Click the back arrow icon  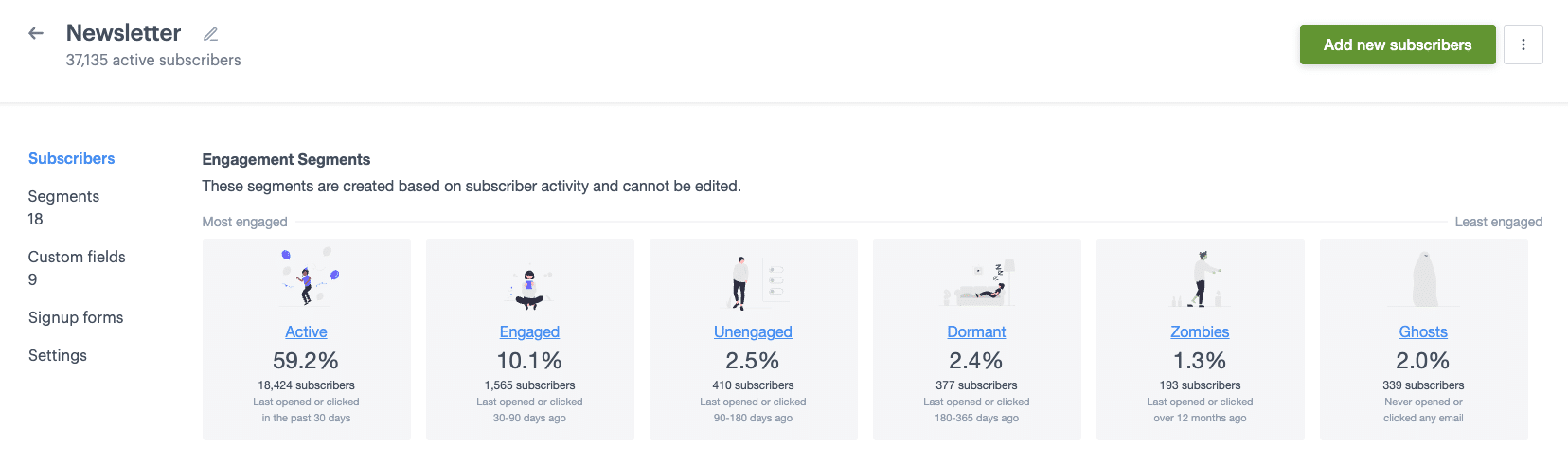click(x=36, y=34)
